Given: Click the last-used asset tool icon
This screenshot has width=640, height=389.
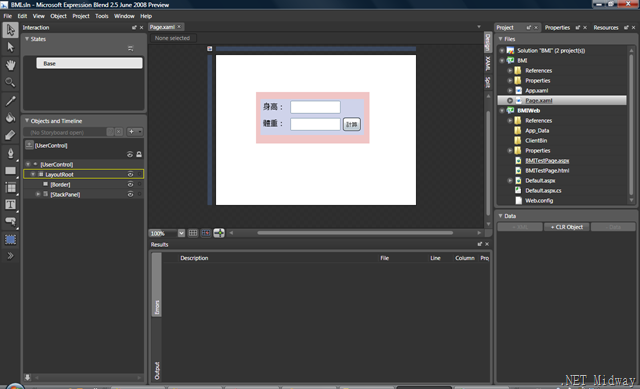Looking at the screenshot, I should (x=10, y=239).
